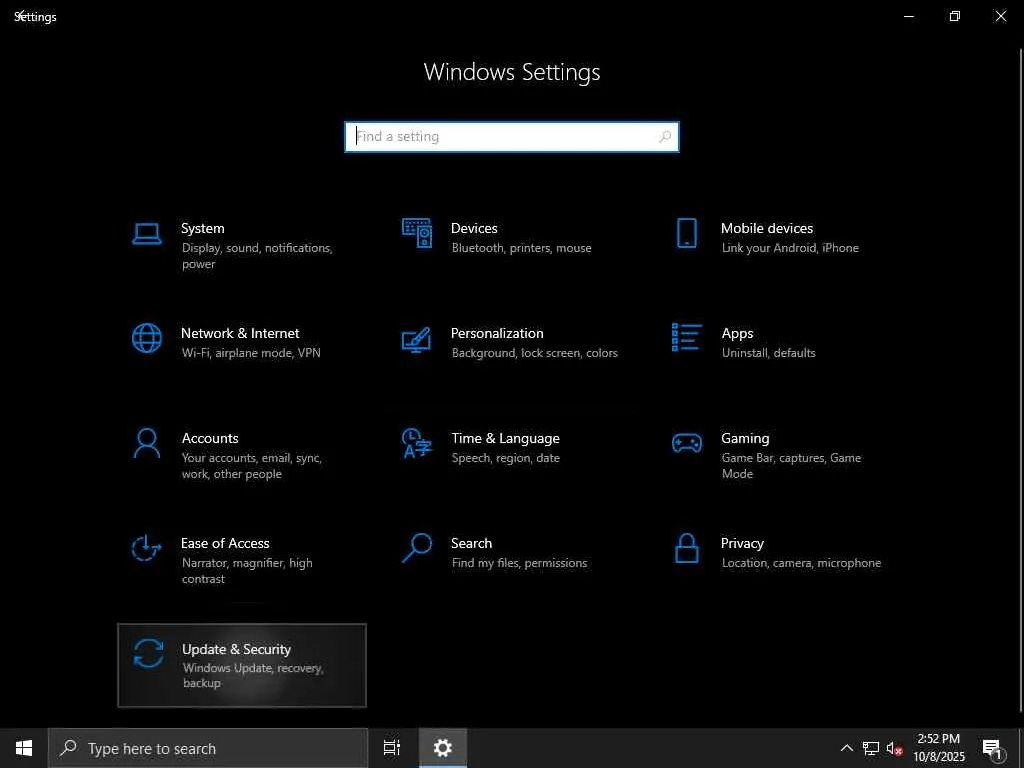
Task: Click the magnifier icon in Find a setting box
Action: click(x=665, y=136)
